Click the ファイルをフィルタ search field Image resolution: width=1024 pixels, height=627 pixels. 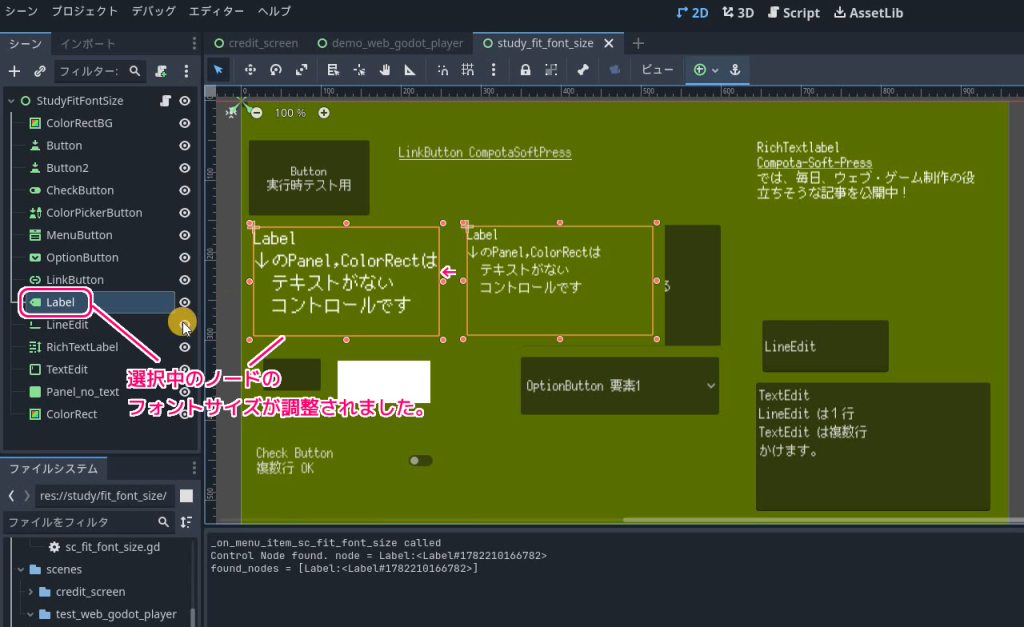pos(88,522)
